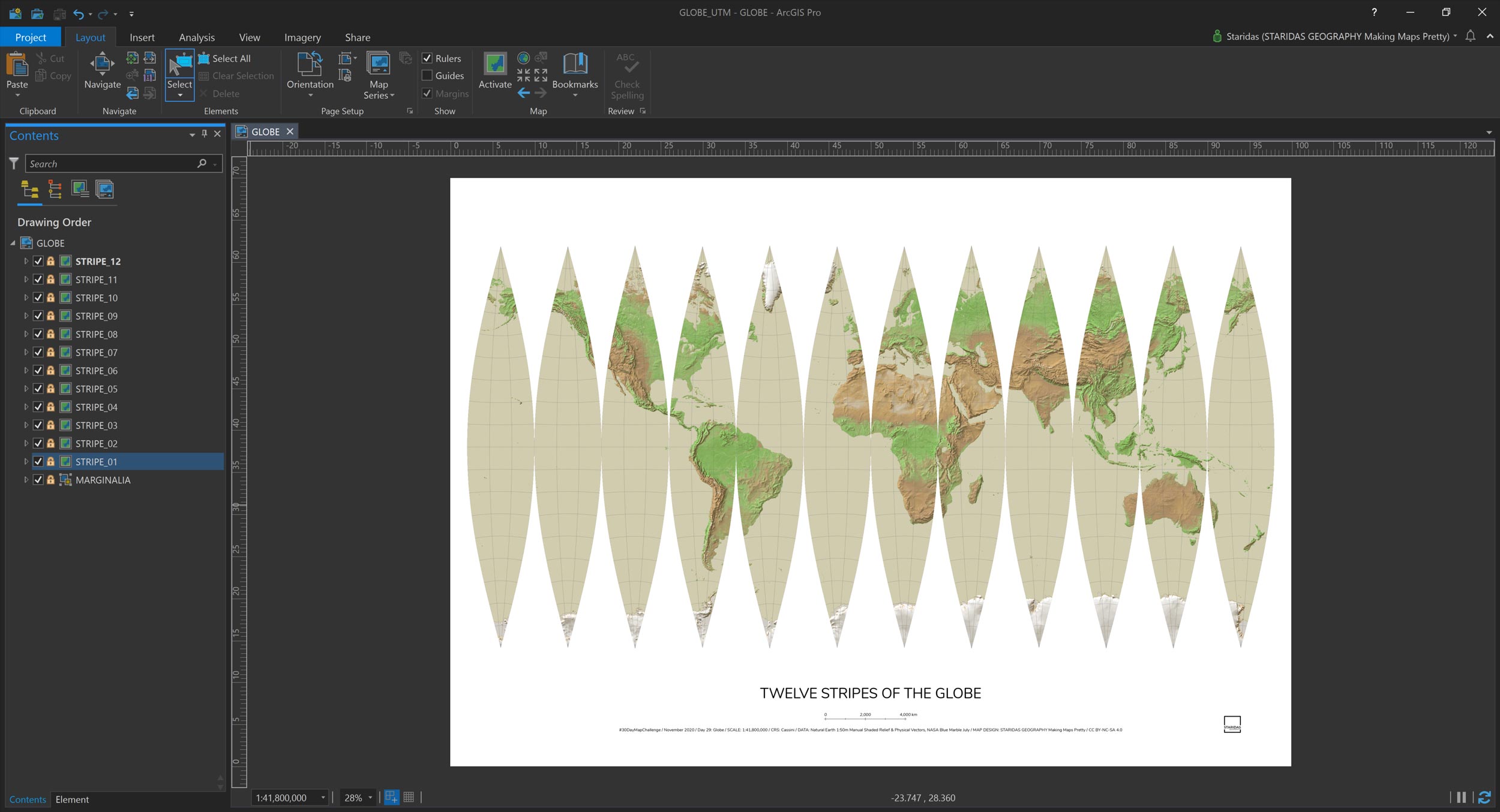
Task: Click the Paste clipboard icon
Action: (17, 65)
